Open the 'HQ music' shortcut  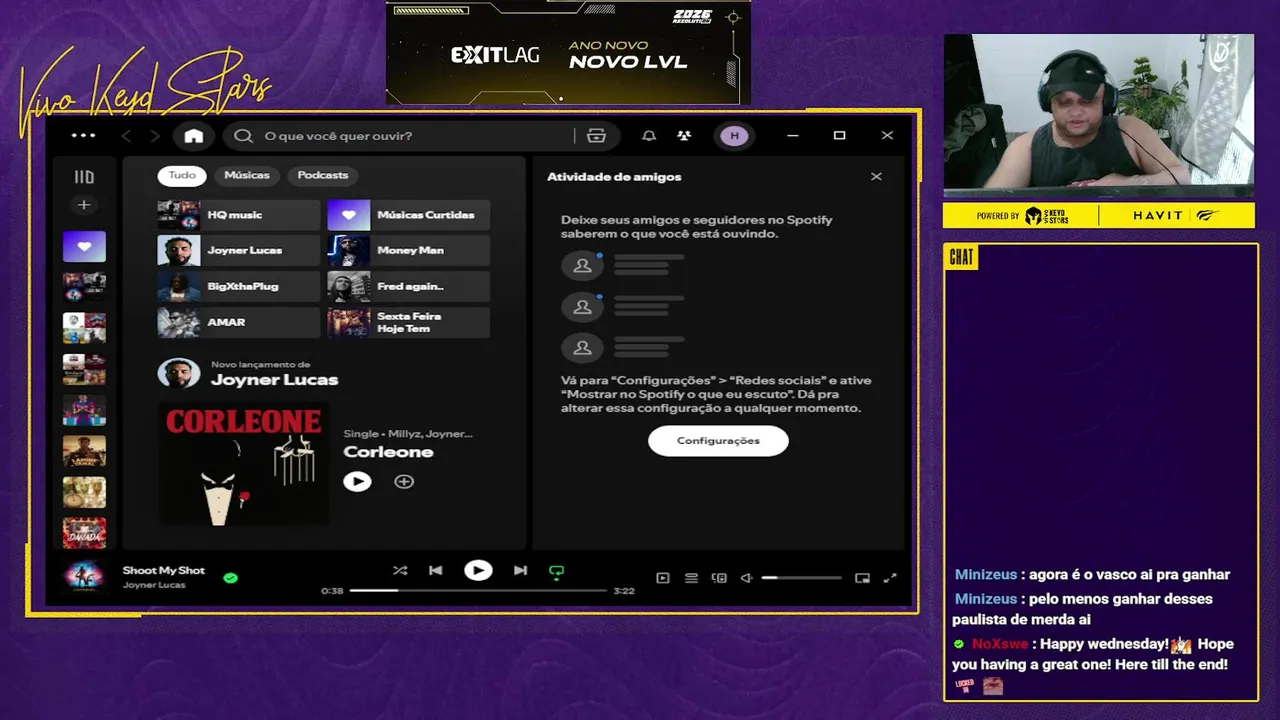(x=238, y=215)
